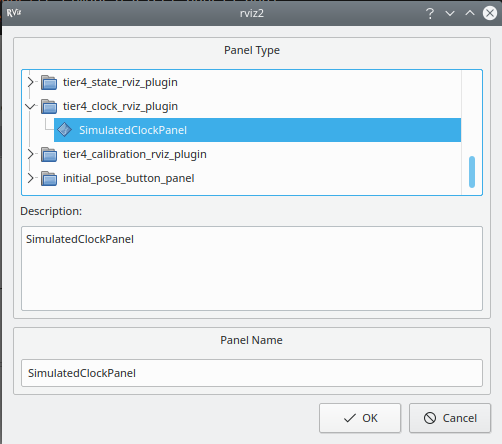Minimize the rviz2 dialog window
Image resolution: width=502 pixels, height=444 pixels.
[x=450, y=13]
